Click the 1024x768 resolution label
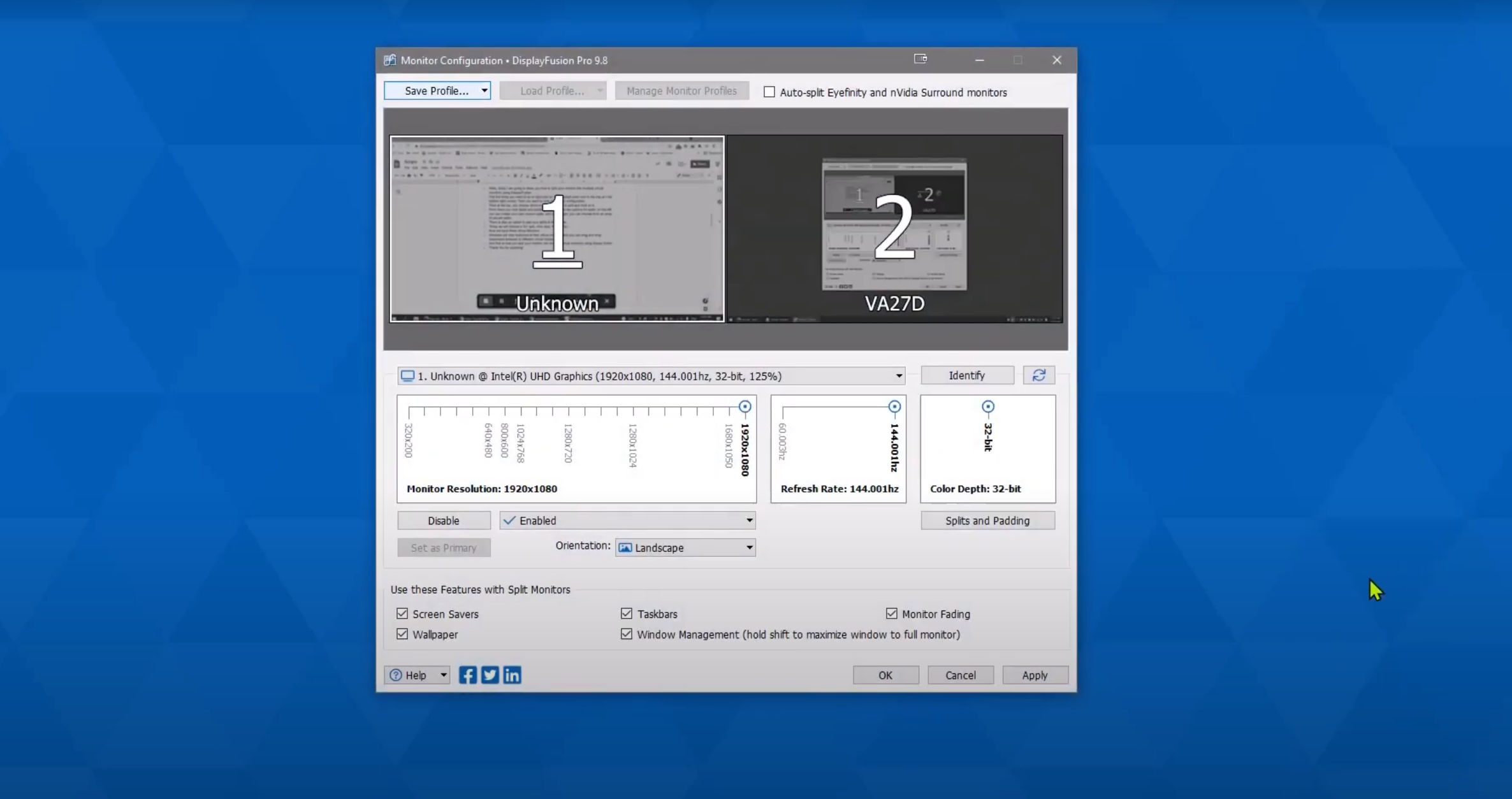The image size is (1512, 799). [520, 443]
